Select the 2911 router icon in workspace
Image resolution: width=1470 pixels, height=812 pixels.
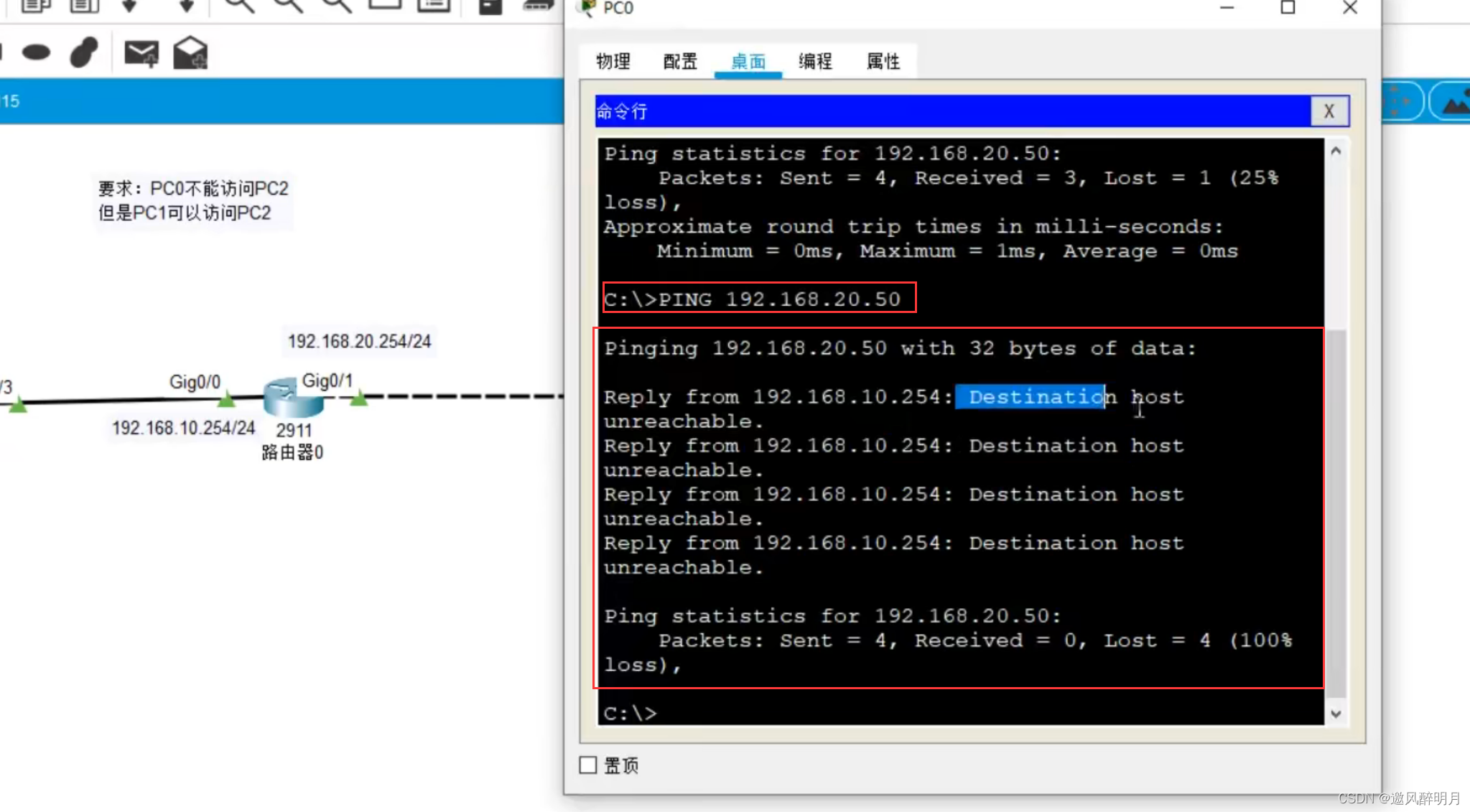pyautogui.click(x=292, y=397)
